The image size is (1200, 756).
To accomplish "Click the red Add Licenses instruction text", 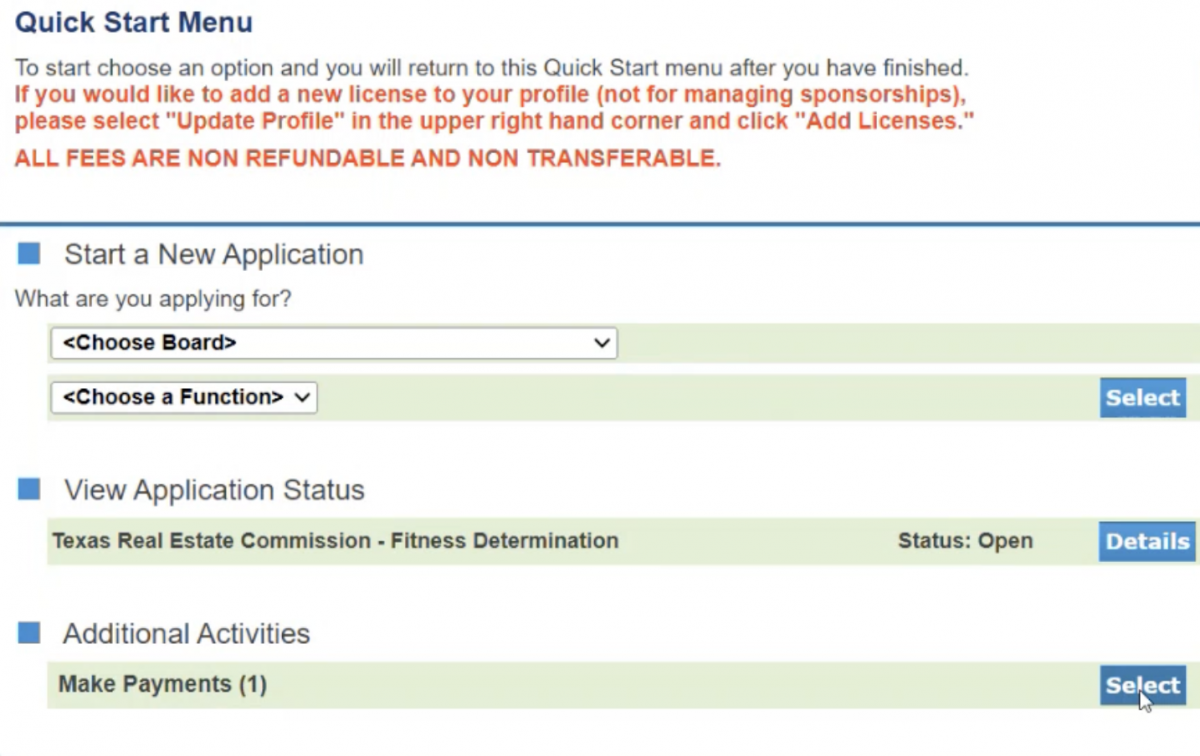I will pos(494,108).
